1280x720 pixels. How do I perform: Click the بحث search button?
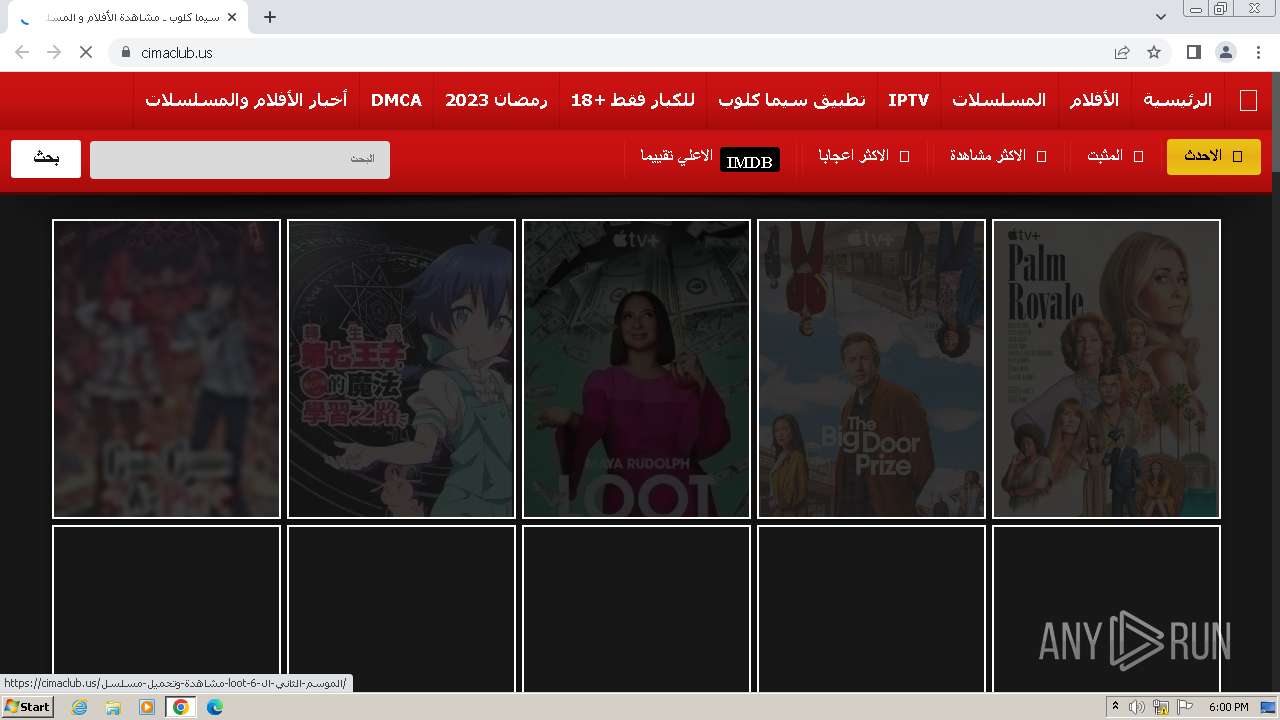coord(46,159)
